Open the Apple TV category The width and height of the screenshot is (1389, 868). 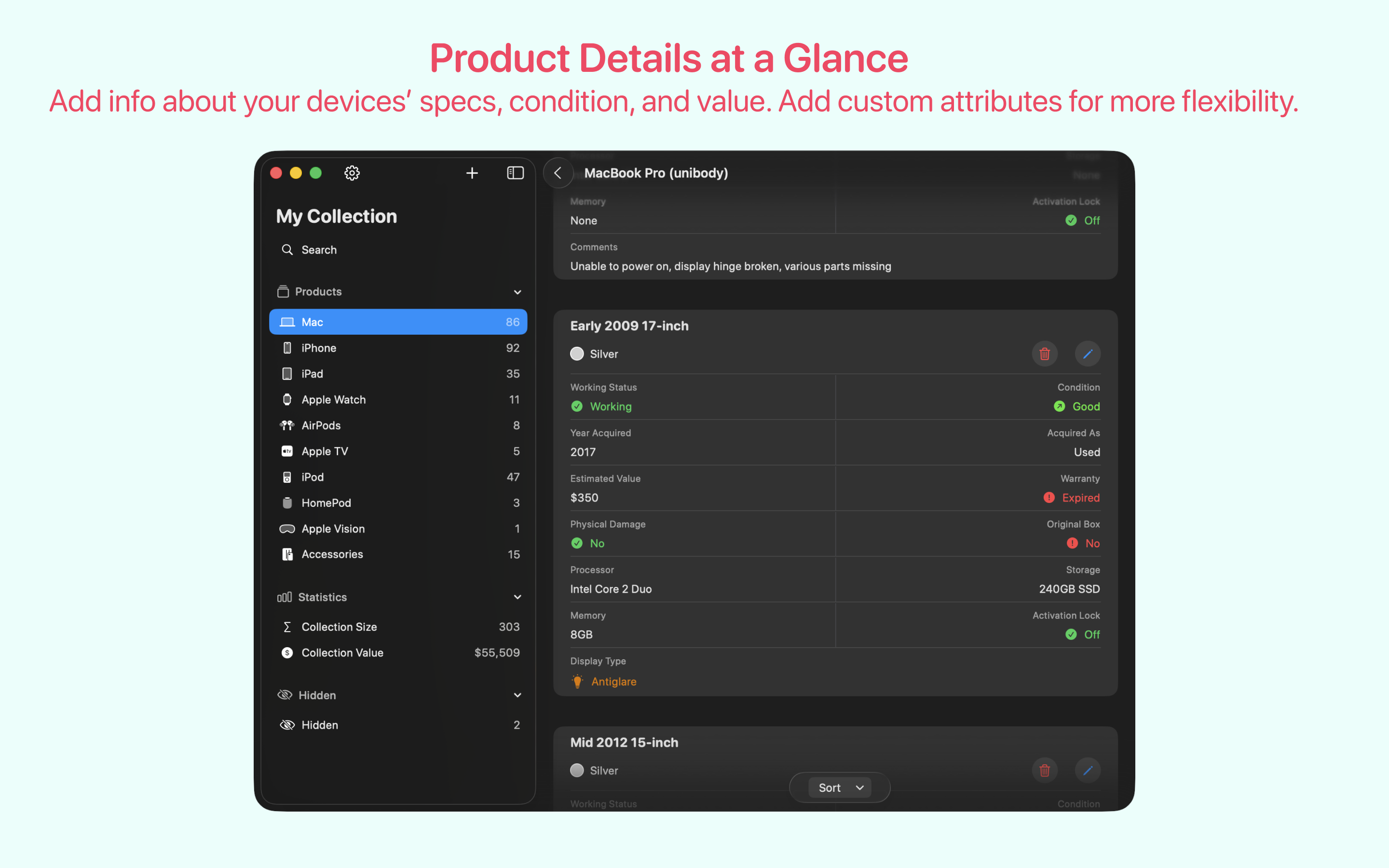[398, 451]
